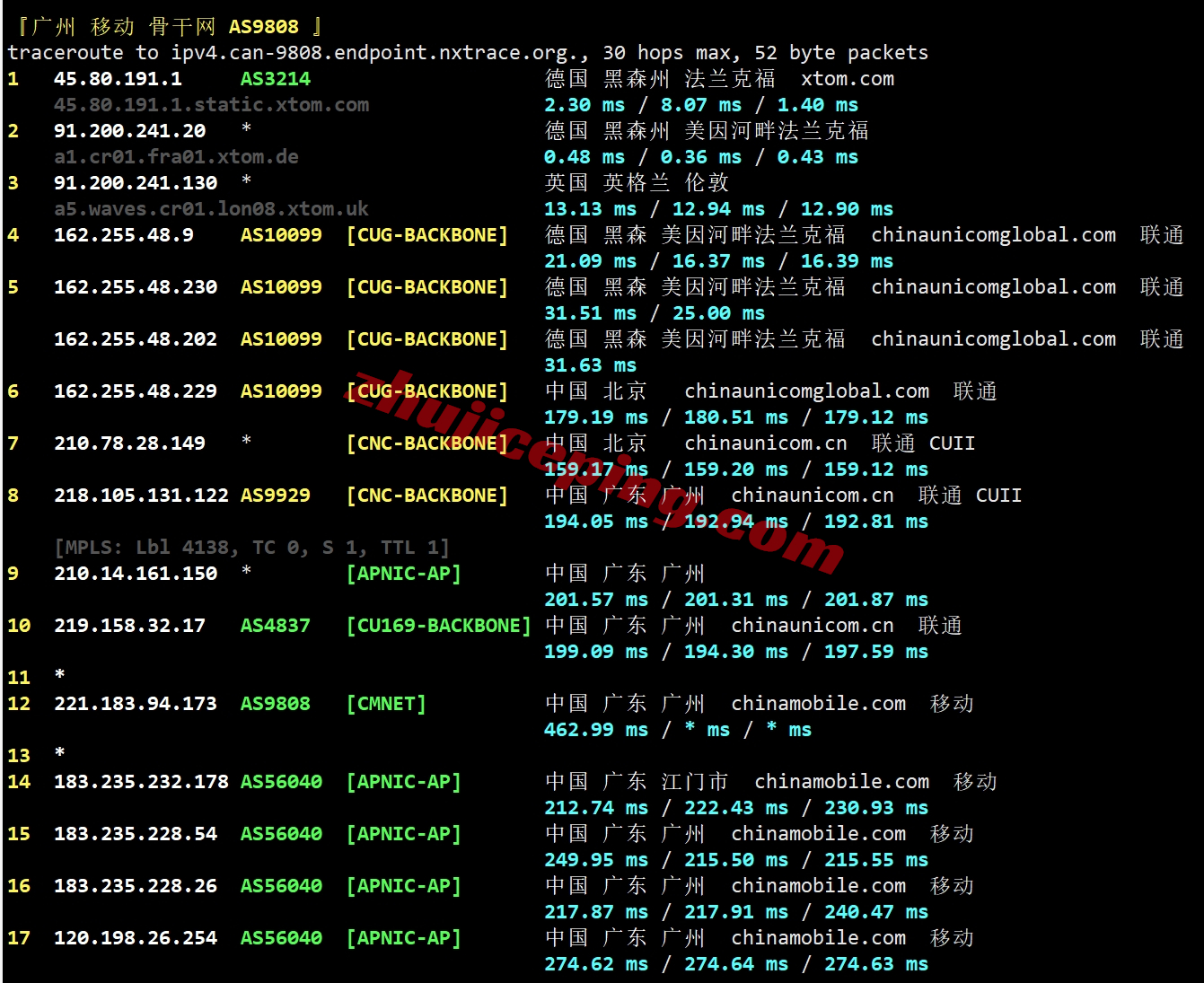Select IP 219.158.32.17
The height and width of the screenshot is (983, 1204).
pyautogui.click(x=130, y=626)
